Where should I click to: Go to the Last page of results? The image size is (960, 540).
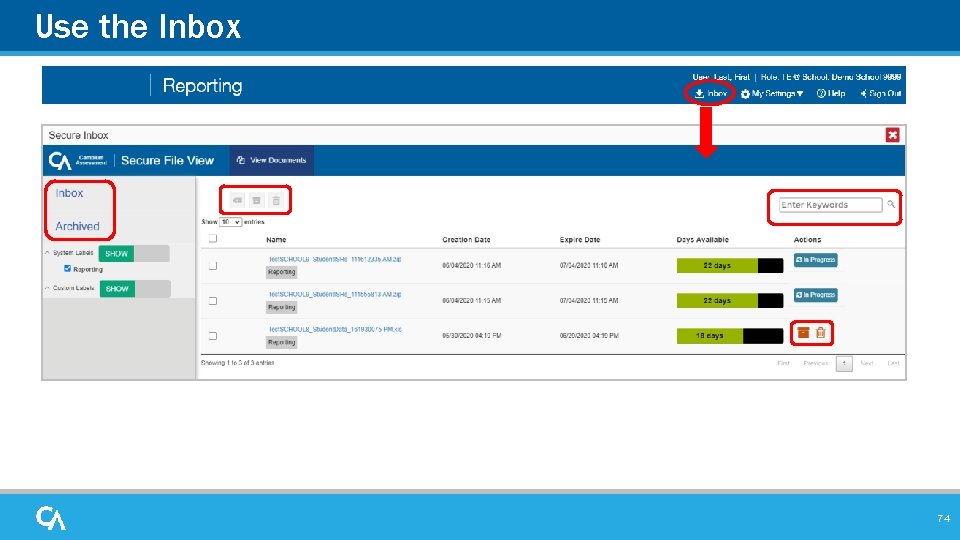(x=893, y=363)
